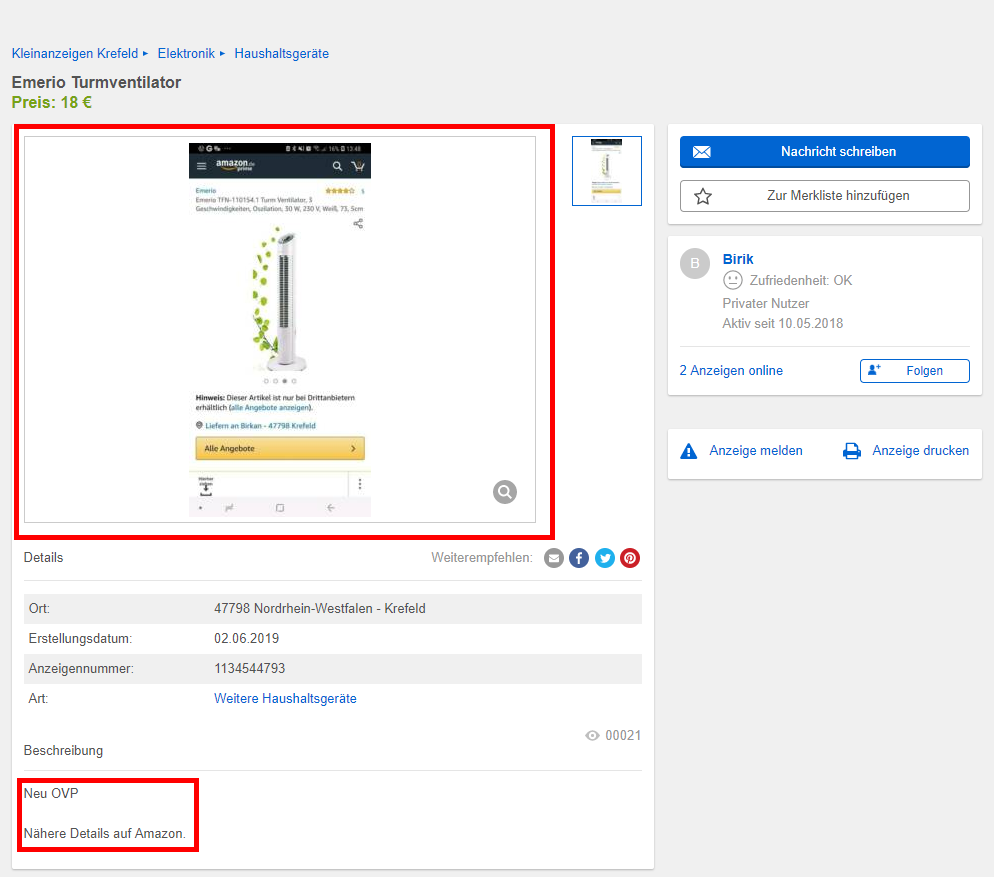Click description text Neu OVP

[51, 793]
